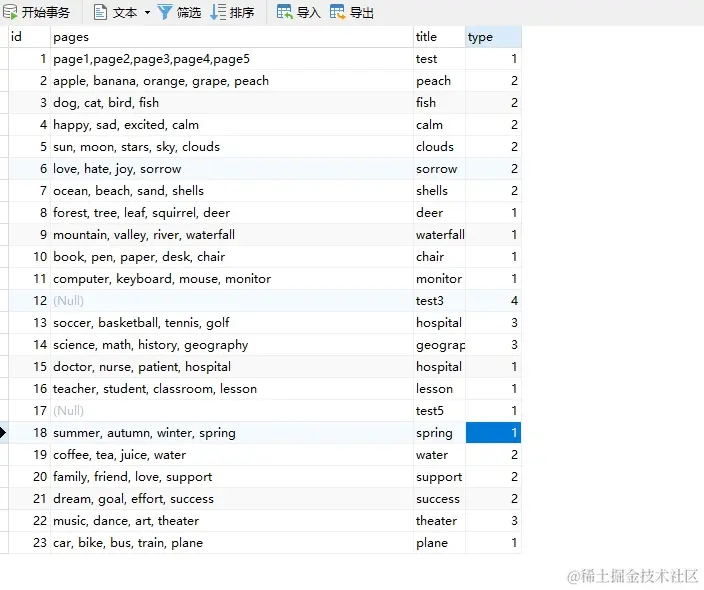Click the id cell '1' in first row
Screen dimensions: 704x590
(29, 59)
